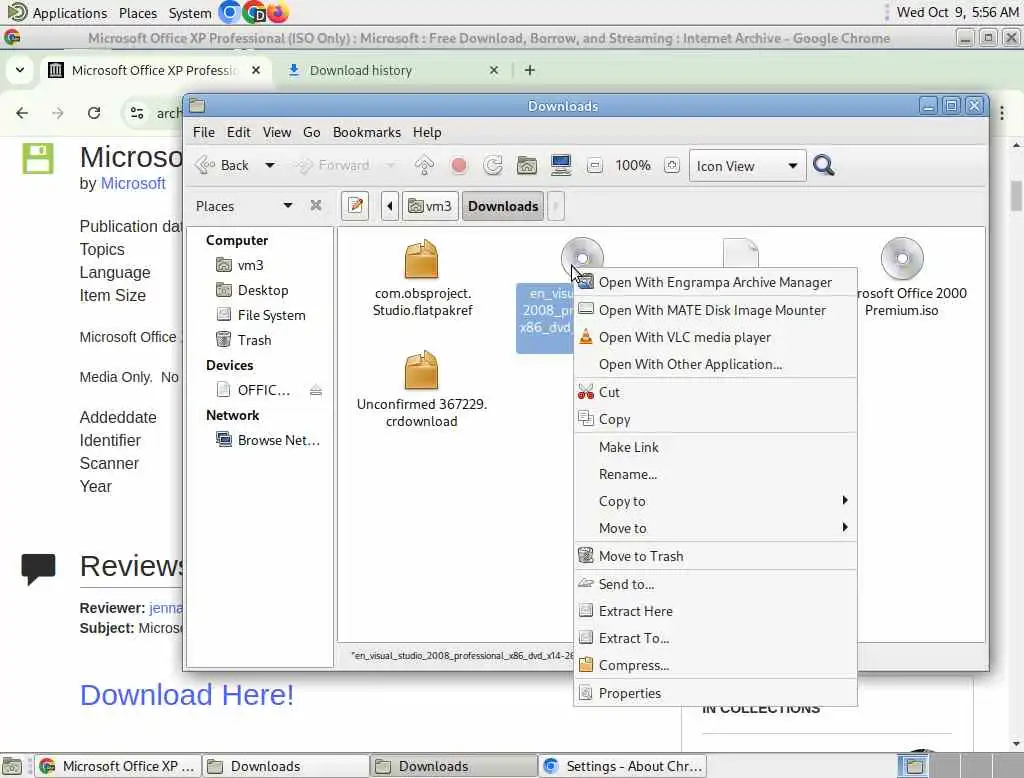Select Rename... in the context menu

(716, 474)
